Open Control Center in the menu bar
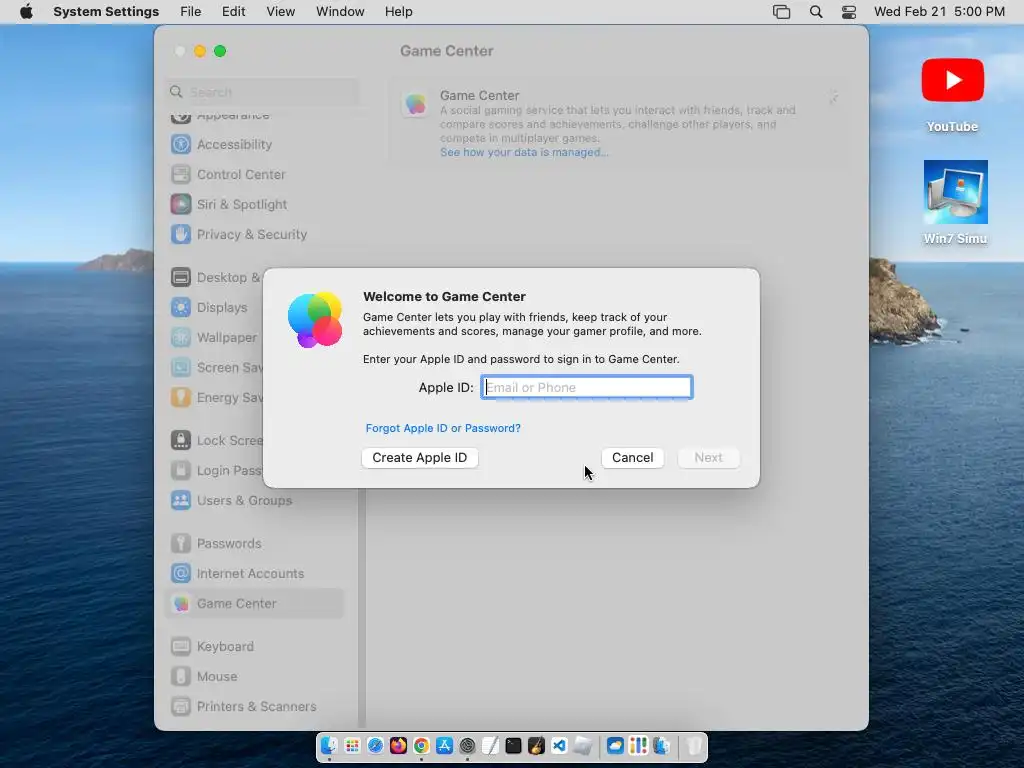 click(848, 12)
